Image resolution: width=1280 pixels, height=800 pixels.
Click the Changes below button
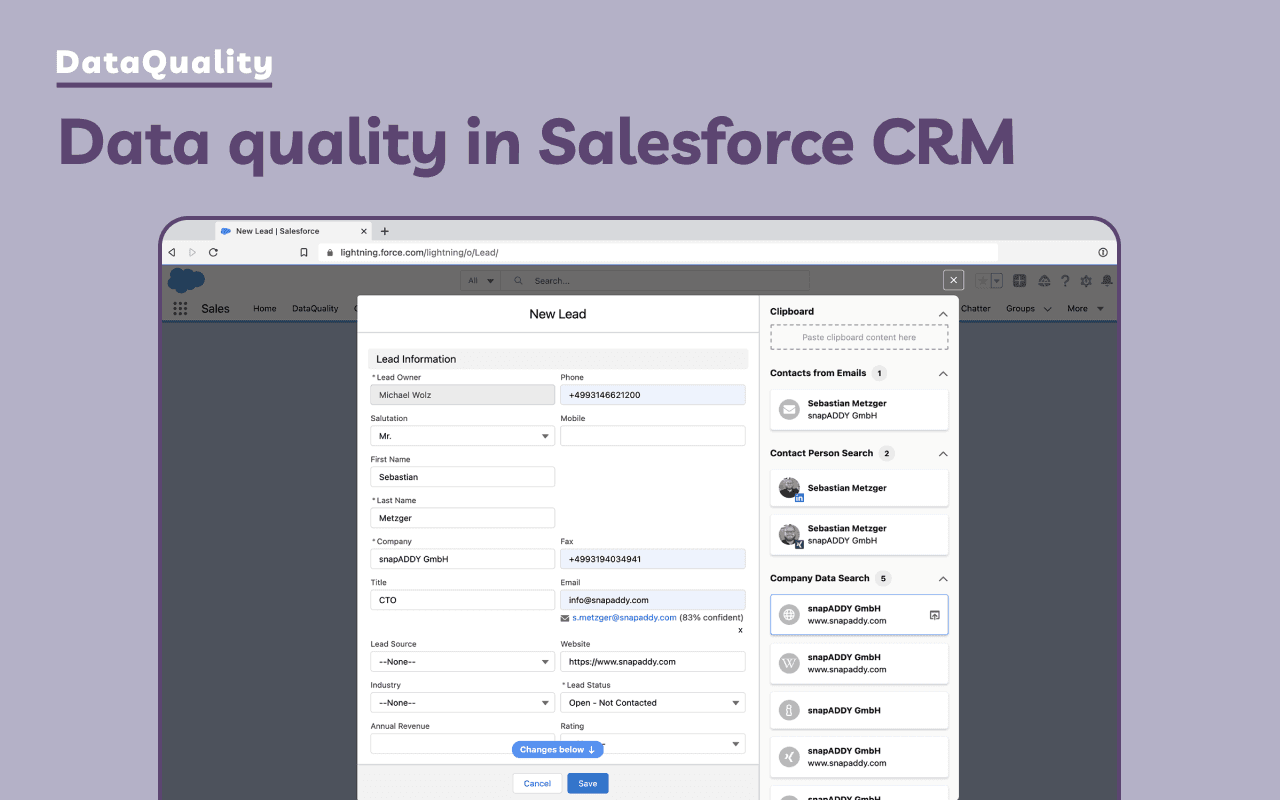tap(558, 749)
